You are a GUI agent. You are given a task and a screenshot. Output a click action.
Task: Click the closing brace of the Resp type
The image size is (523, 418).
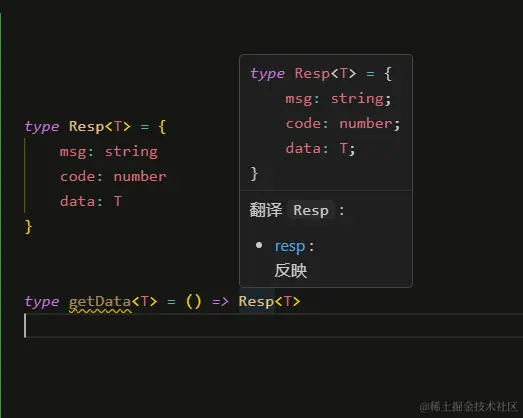point(29,227)
